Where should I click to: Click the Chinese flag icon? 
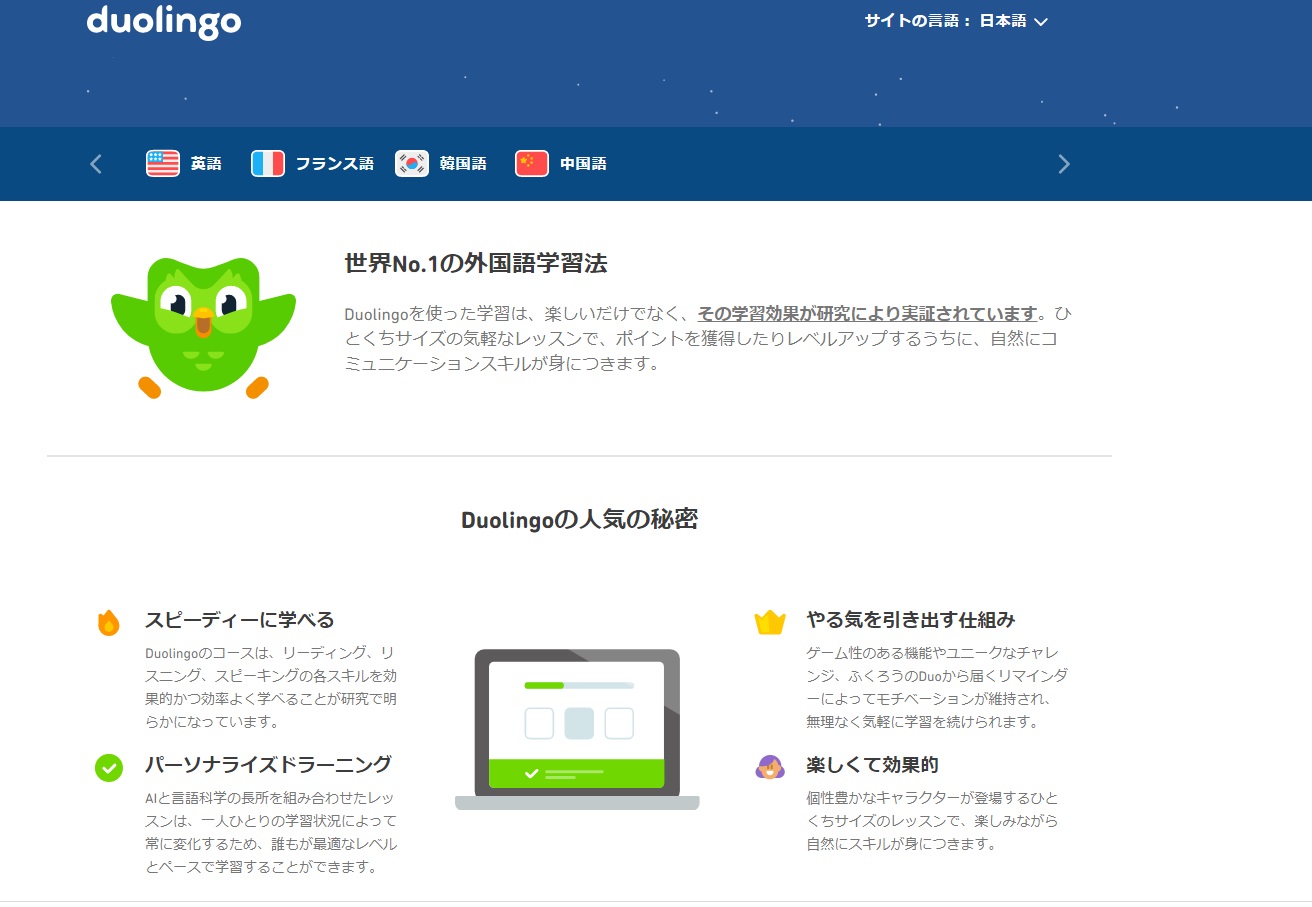532,164
